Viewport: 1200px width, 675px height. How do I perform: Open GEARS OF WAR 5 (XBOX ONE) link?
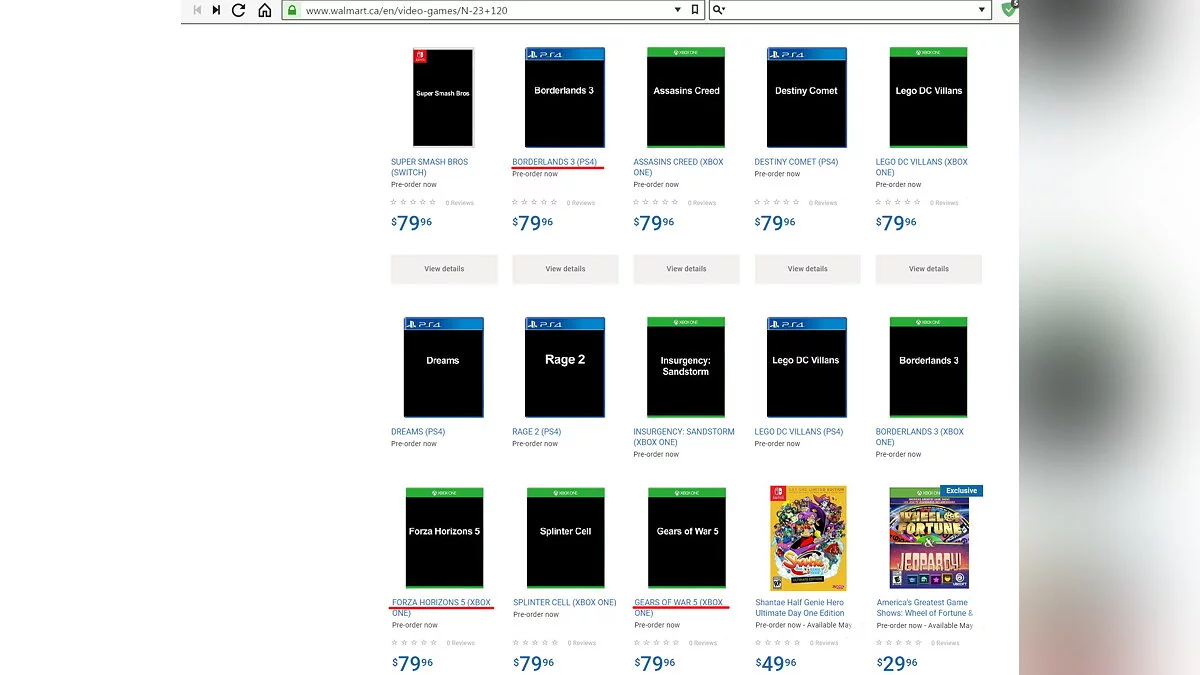tap(679, 608)
